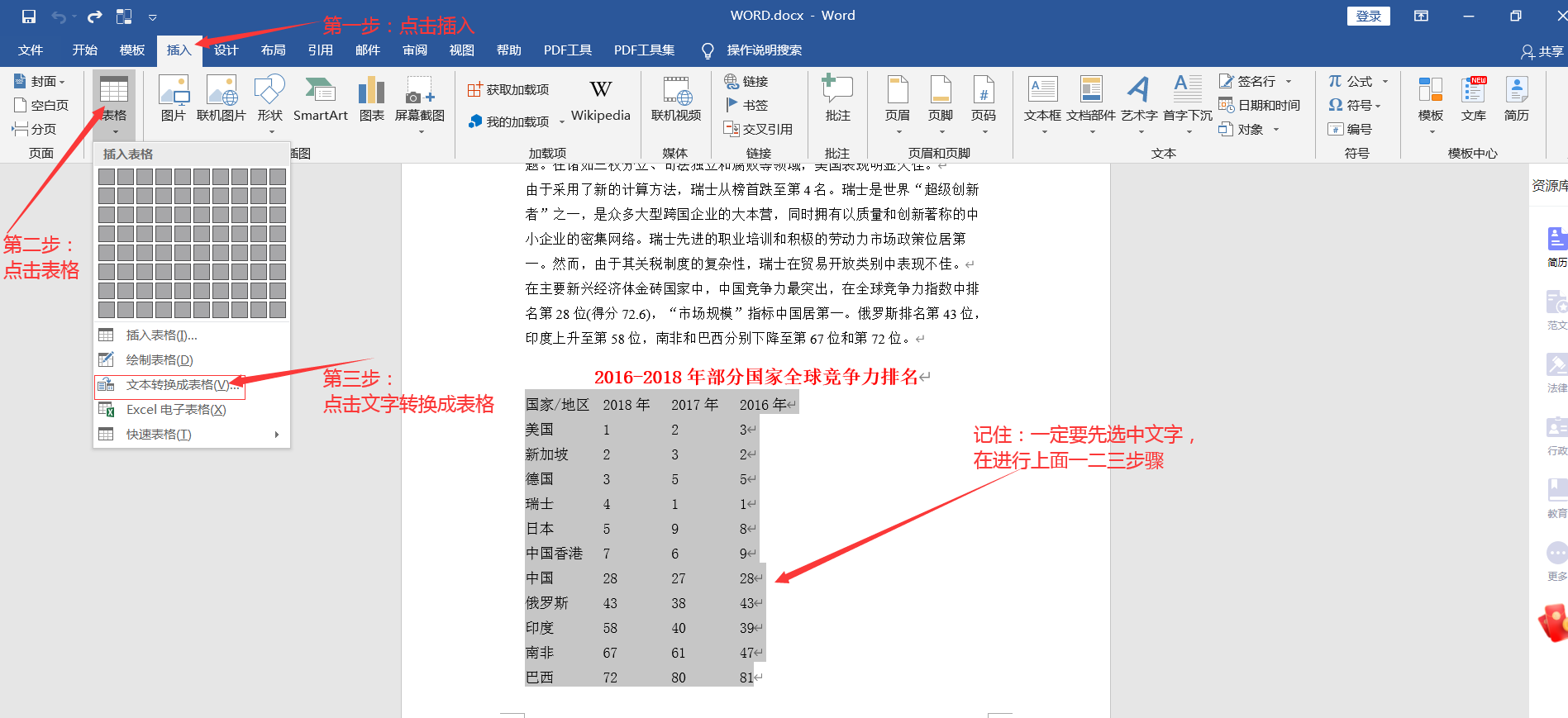Click the 联机图片 online pictures icon

pyautogui.click(x=222, y=98)
